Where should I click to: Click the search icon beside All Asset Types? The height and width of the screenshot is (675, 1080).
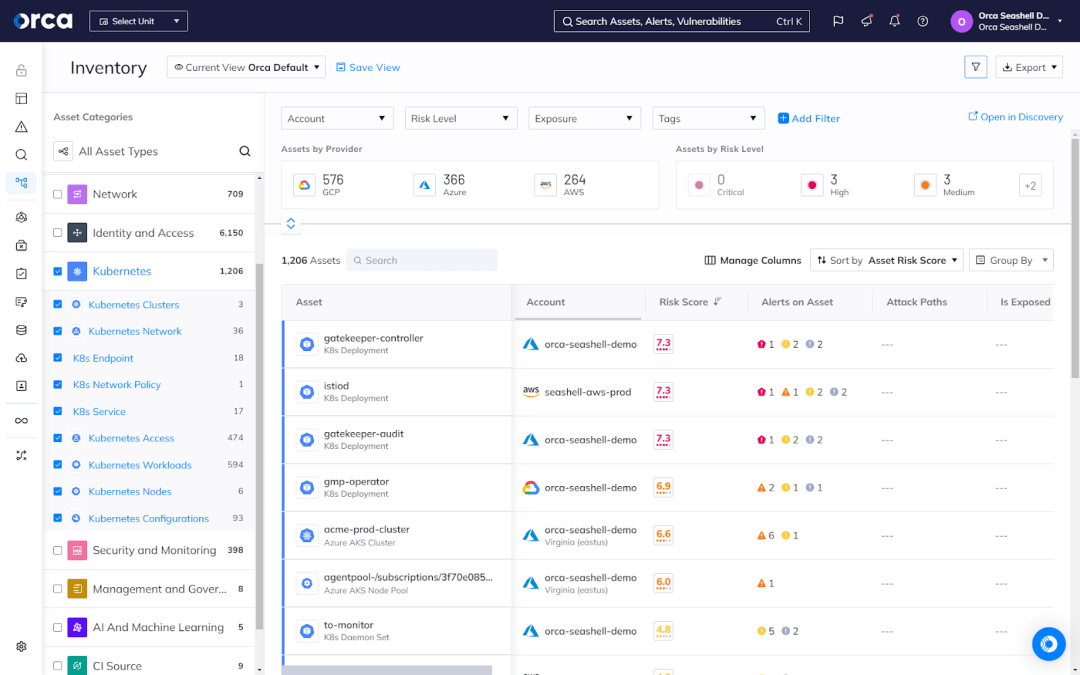pyautogui.click(x=245, y=152)
